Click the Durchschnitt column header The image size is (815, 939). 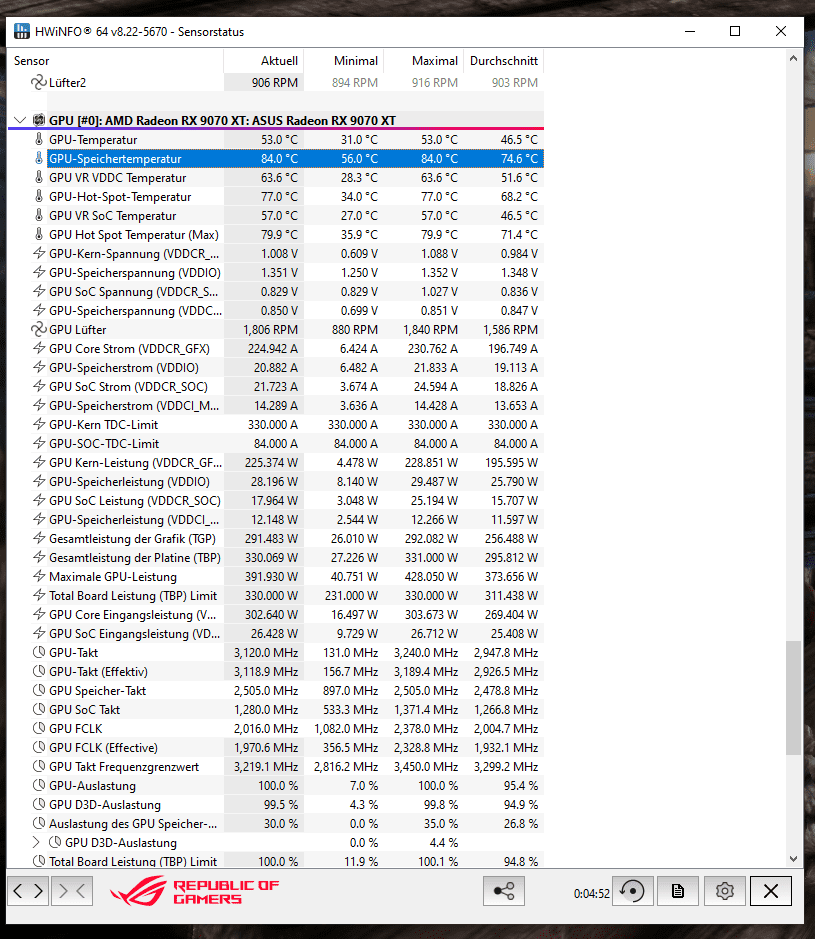pos(504,60)
